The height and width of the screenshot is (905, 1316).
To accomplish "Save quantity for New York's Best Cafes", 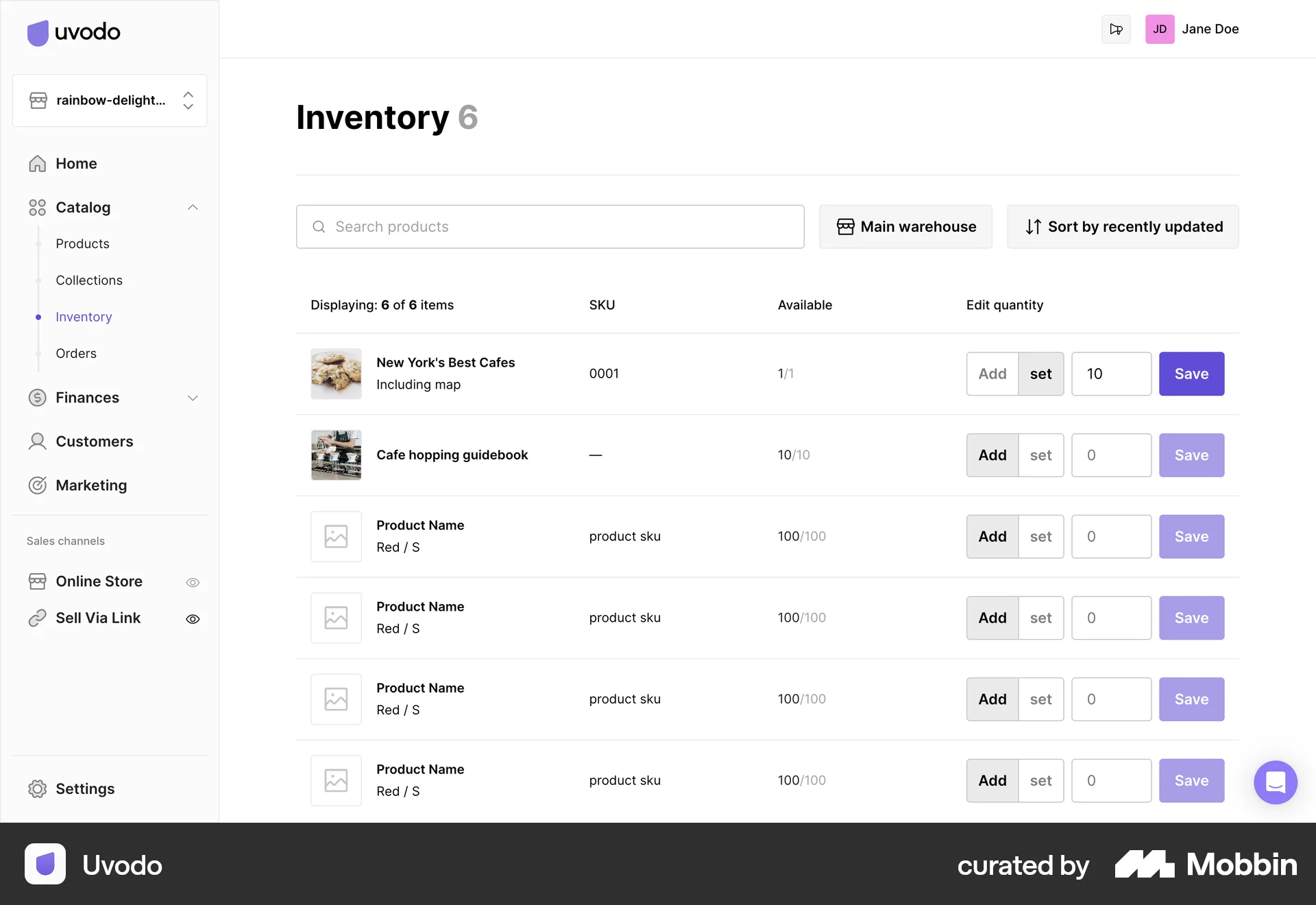I will point(1191,374).
